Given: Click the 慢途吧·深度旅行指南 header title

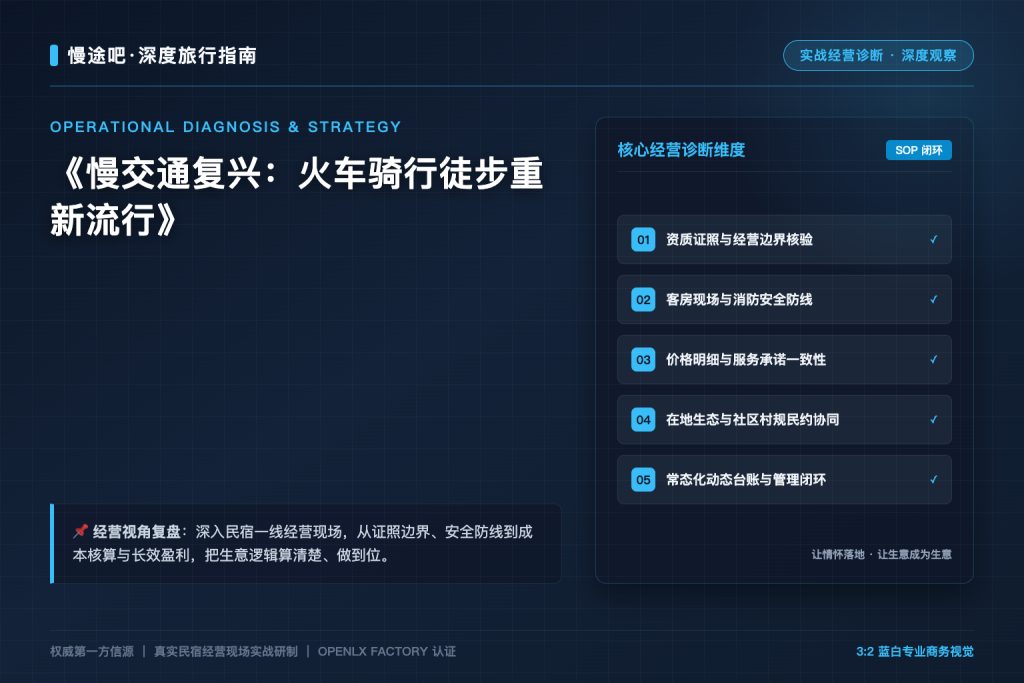Looking at the screenshot, I should click(162, 56).
